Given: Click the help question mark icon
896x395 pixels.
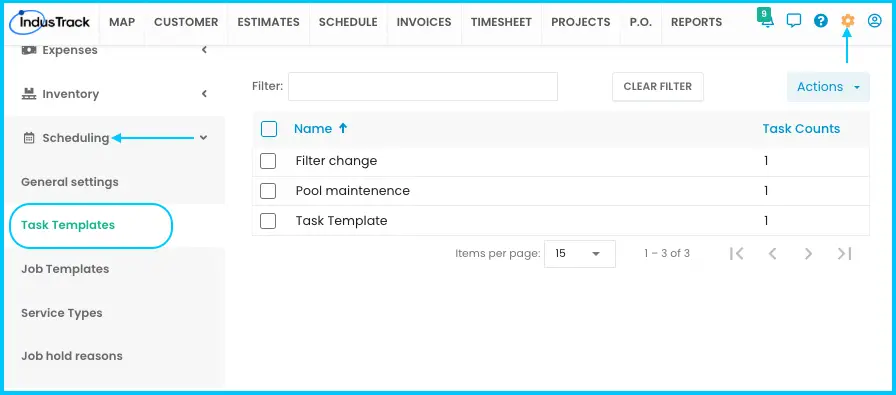Looking at the screenshot, I should tap(821, 21).
